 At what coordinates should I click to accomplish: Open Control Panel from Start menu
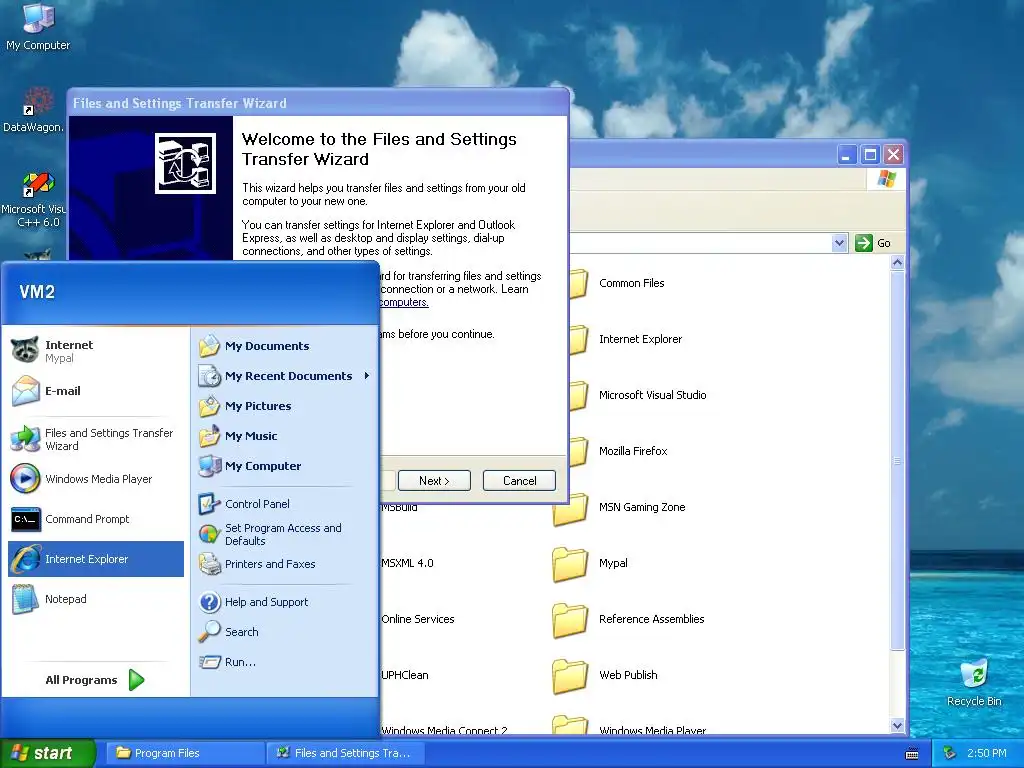click(285, 504)
